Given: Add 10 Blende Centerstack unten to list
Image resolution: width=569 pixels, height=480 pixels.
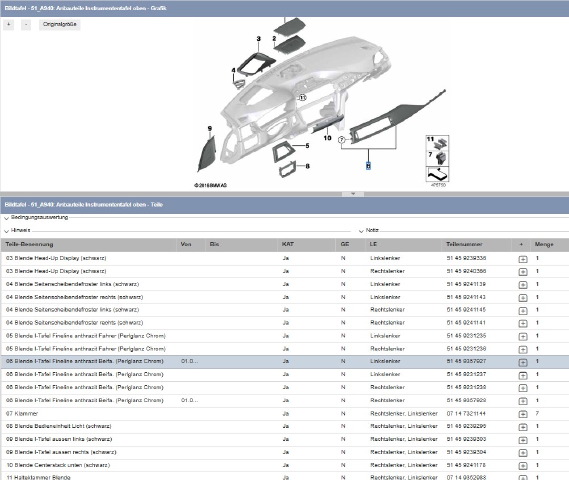Looking at the screenshot, I should [523, 466].
